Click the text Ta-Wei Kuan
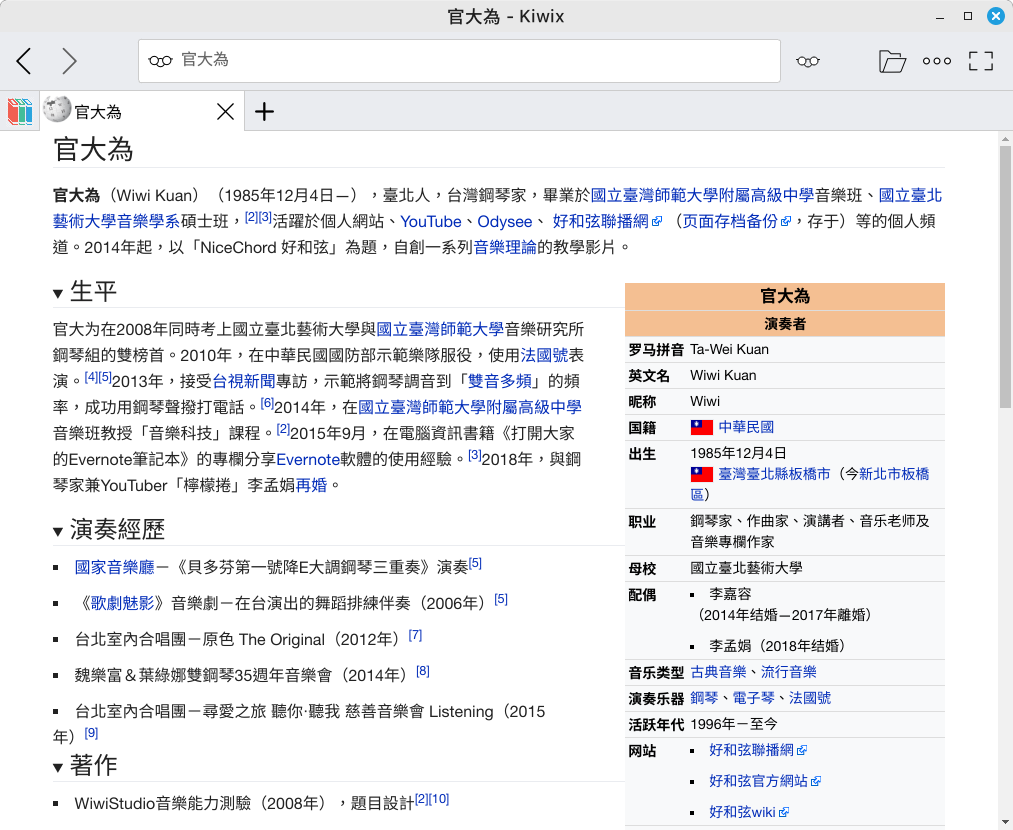 729,349
